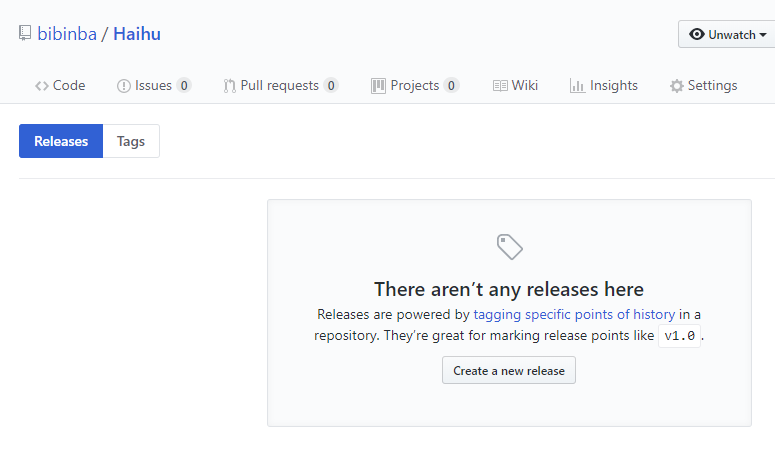Image resolution: width=775 pixels, height=454 pixels.
Task: Open the Projects tab
Action: pos(415,85)
